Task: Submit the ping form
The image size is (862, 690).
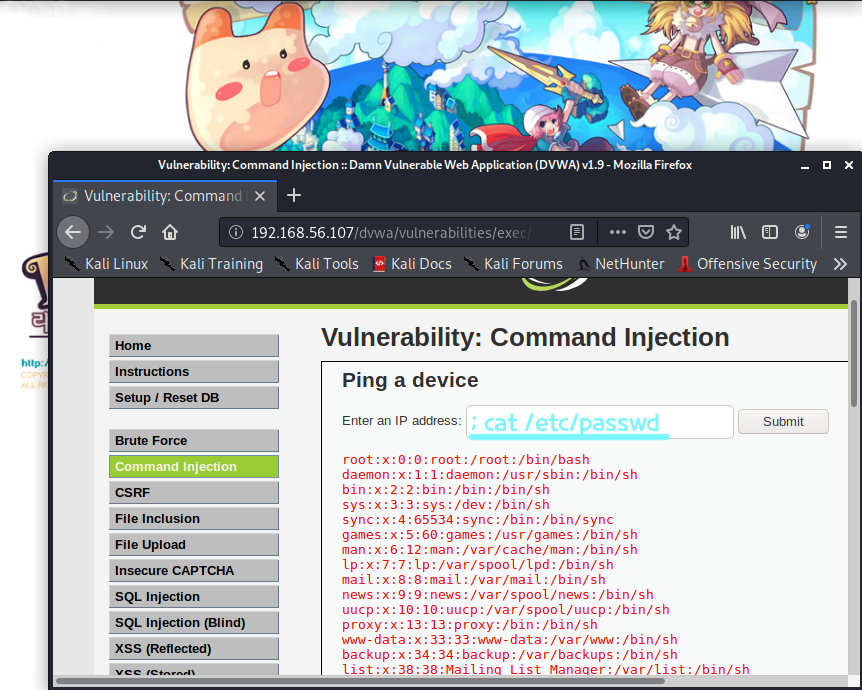Action: pyautogui.click(x=783, y=422)
